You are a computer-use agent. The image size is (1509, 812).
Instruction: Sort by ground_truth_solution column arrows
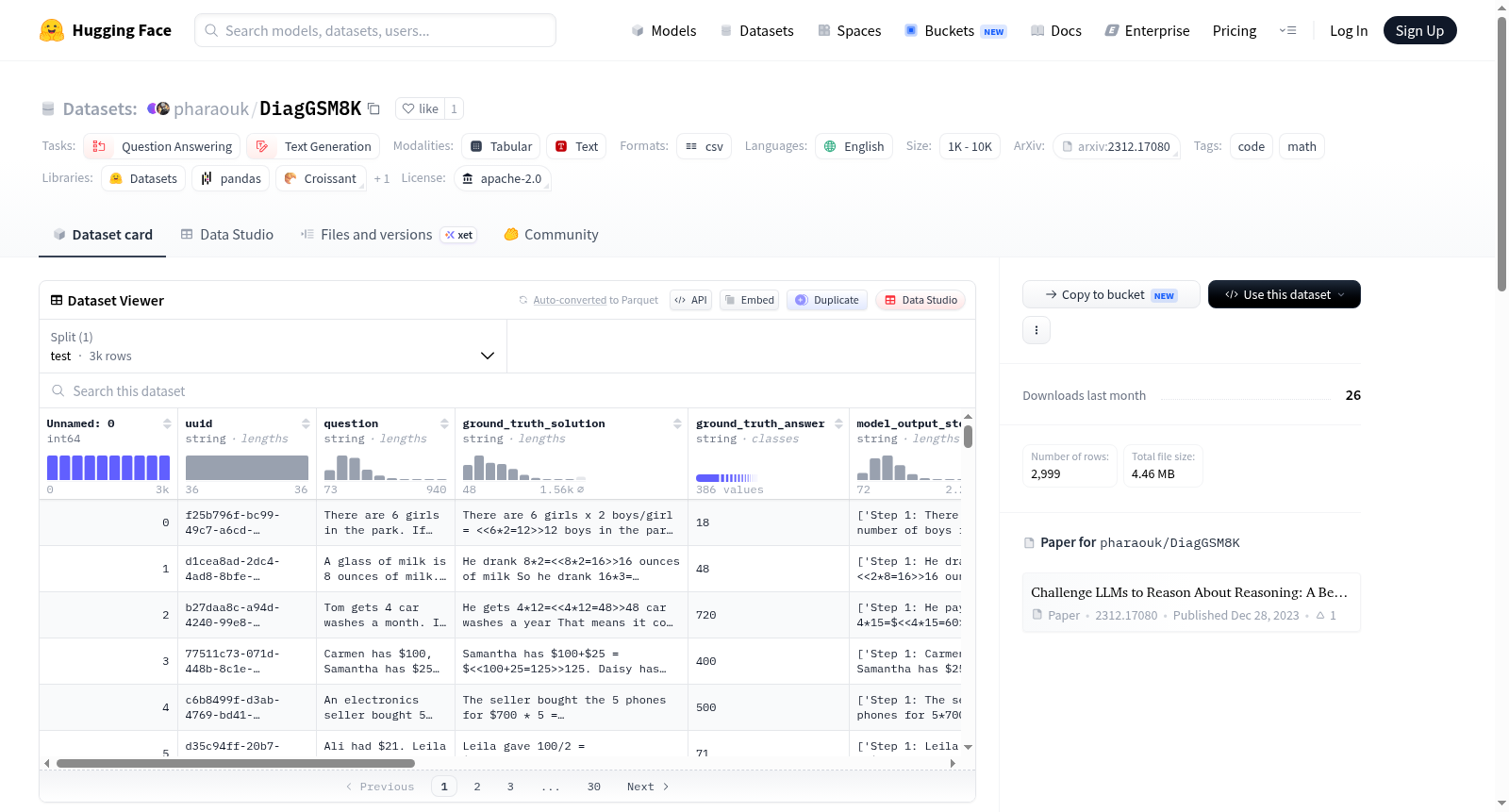pos(677,423)
